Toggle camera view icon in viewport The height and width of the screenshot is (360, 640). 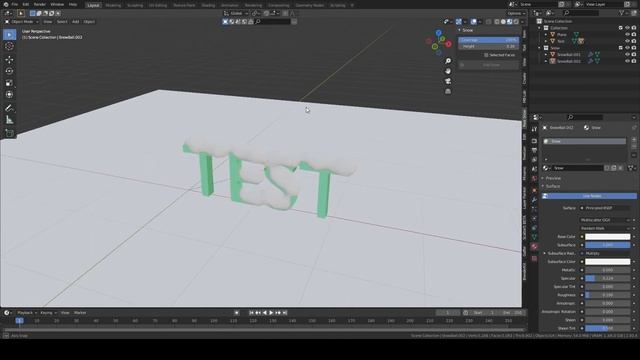tap(448, 81)
